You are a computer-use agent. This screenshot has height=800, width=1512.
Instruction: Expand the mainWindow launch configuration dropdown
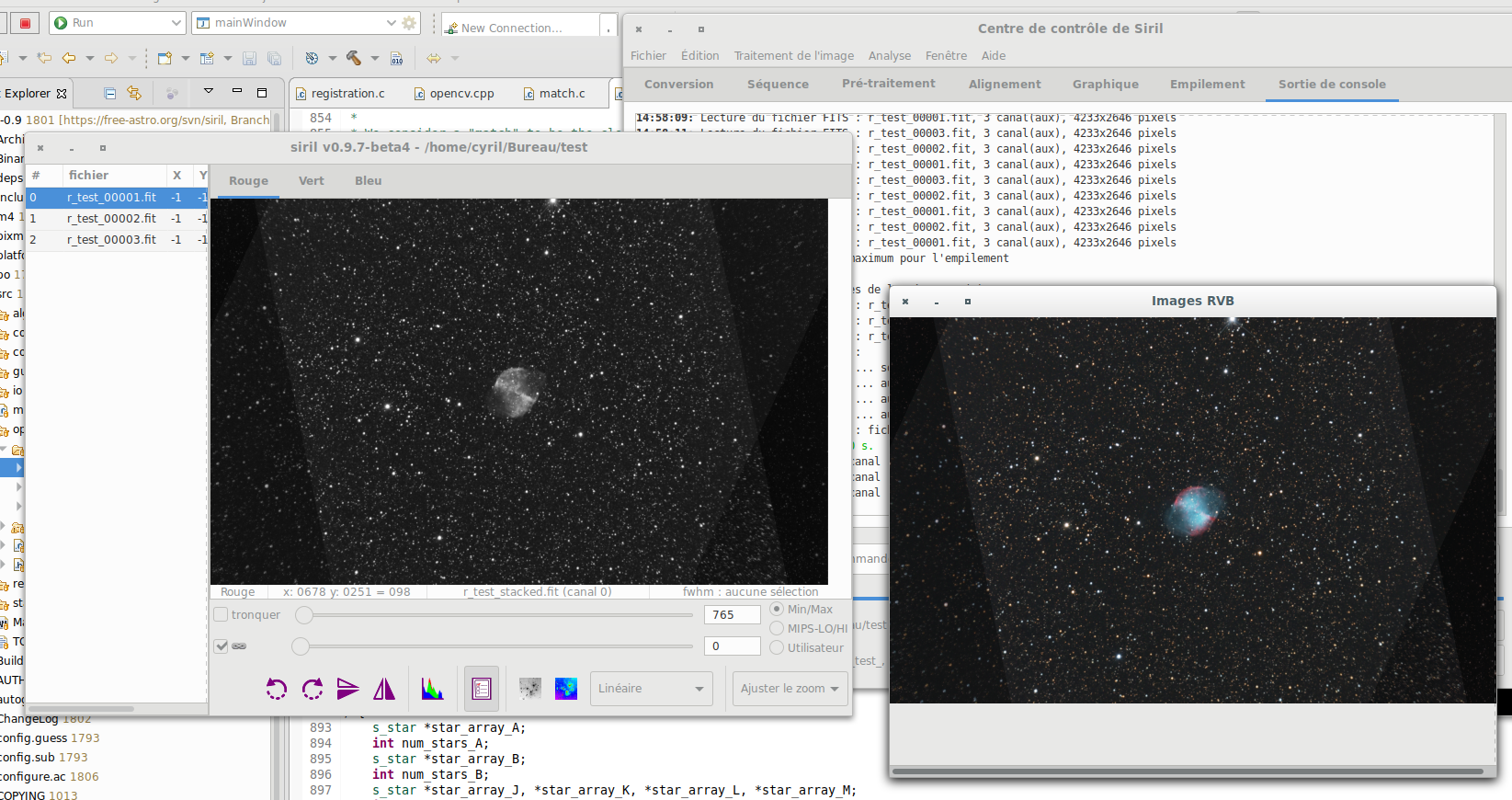(x=392, y=23)
